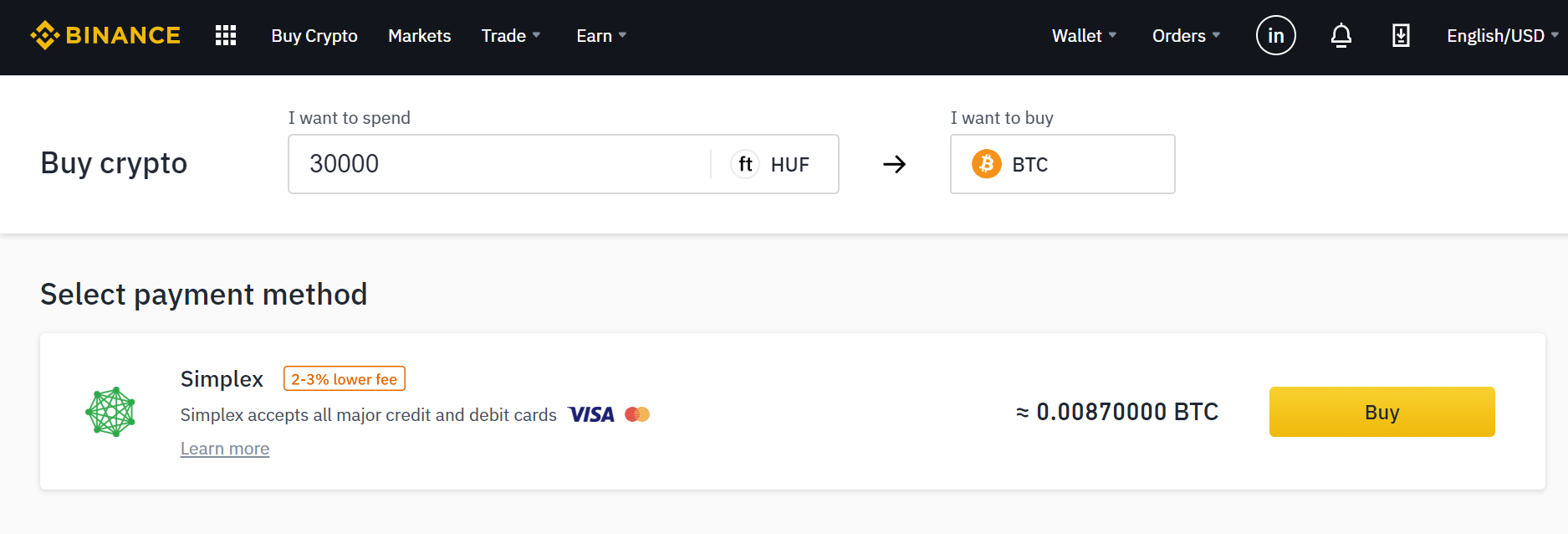Expand the Wallet dropdown
The width and height of the screenshot is (1568, 534).
[1085, 36]
